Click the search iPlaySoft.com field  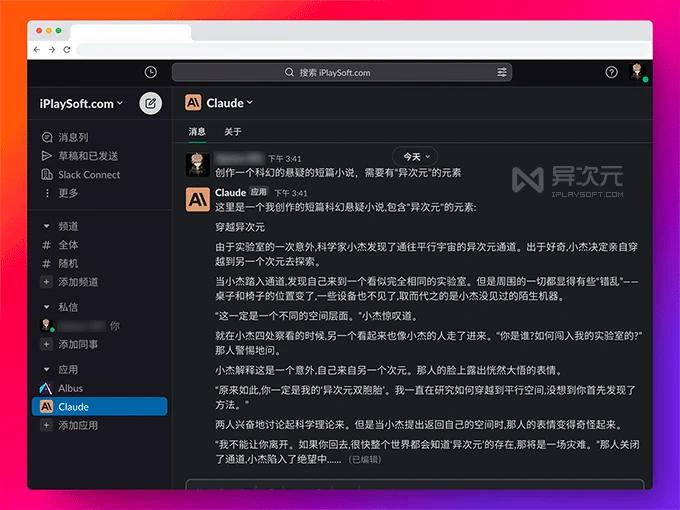[342, 72]
